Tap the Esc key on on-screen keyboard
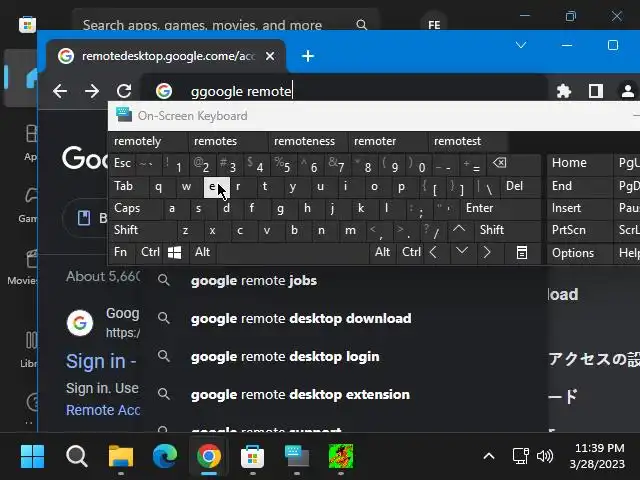The image size is (640, 480). (x=122, y=164)
